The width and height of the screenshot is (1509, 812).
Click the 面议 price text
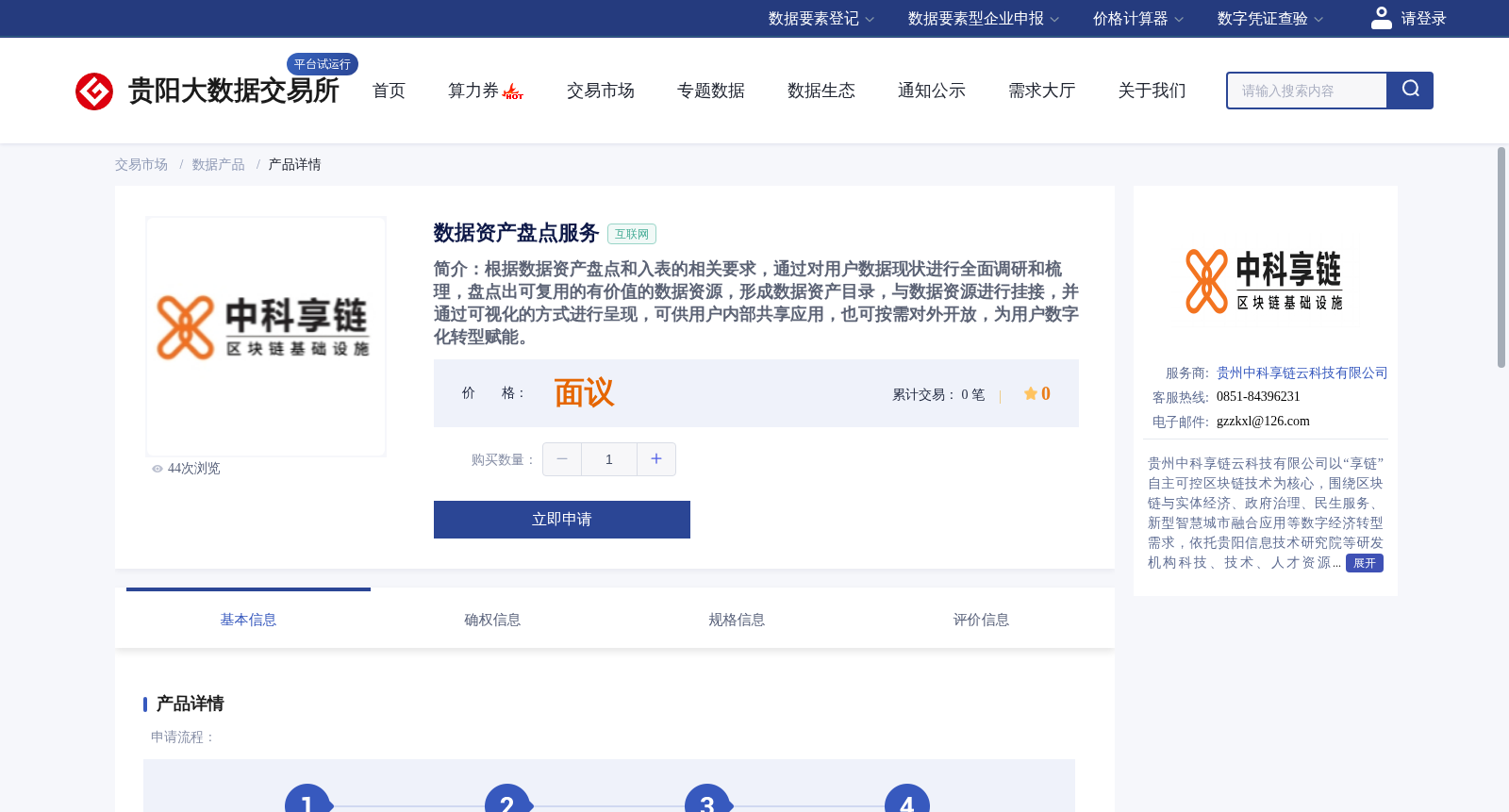pyautogui.click(x=584, y=392)
